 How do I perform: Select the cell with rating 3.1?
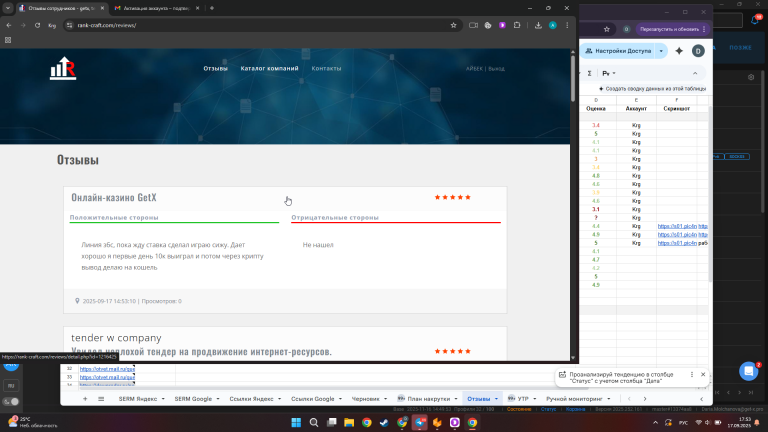pyautogui.click(x=596, y=209)
